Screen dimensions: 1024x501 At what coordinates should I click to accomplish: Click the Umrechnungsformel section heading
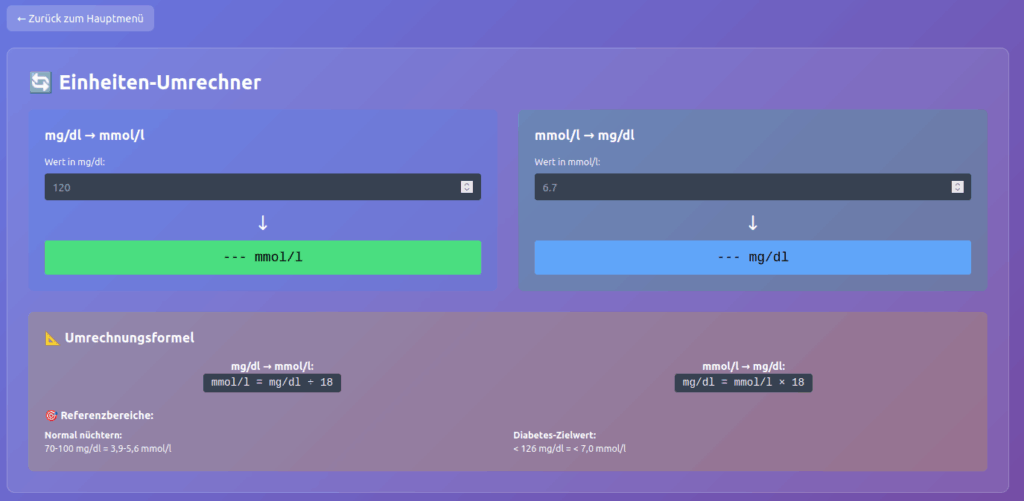click(129, 339)
